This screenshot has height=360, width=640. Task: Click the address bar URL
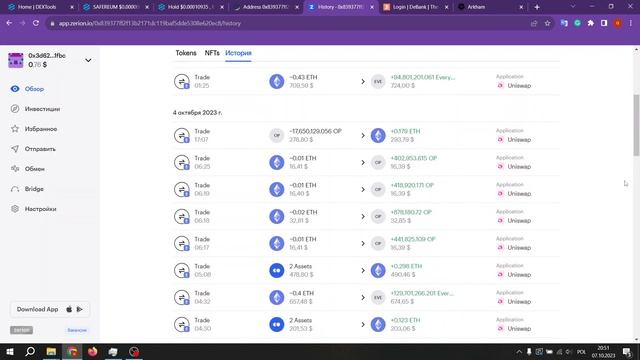pyautogui.click(x=149, y=23)
